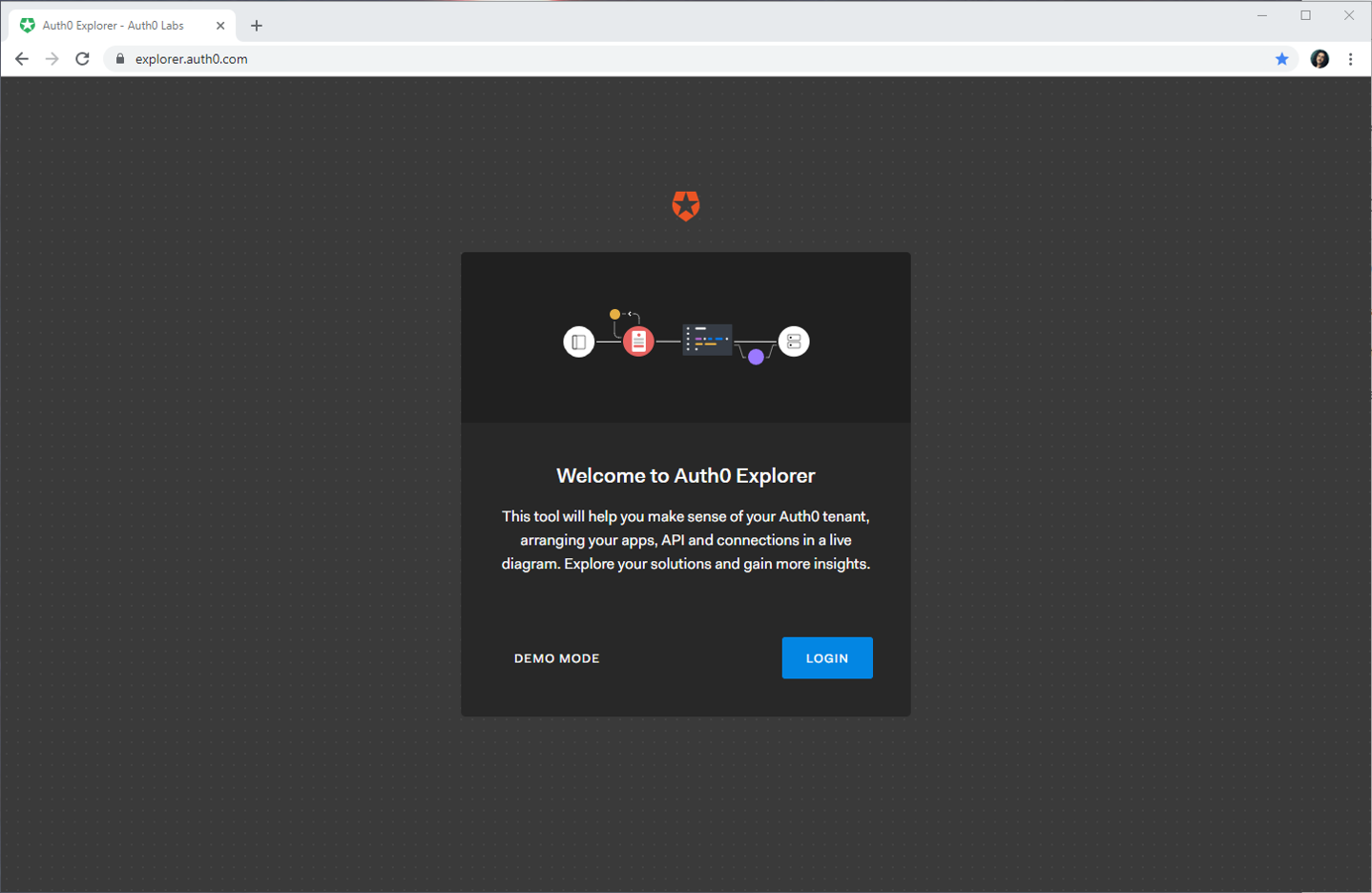Click the yellow dot in the diagram

tap(614, 314)
